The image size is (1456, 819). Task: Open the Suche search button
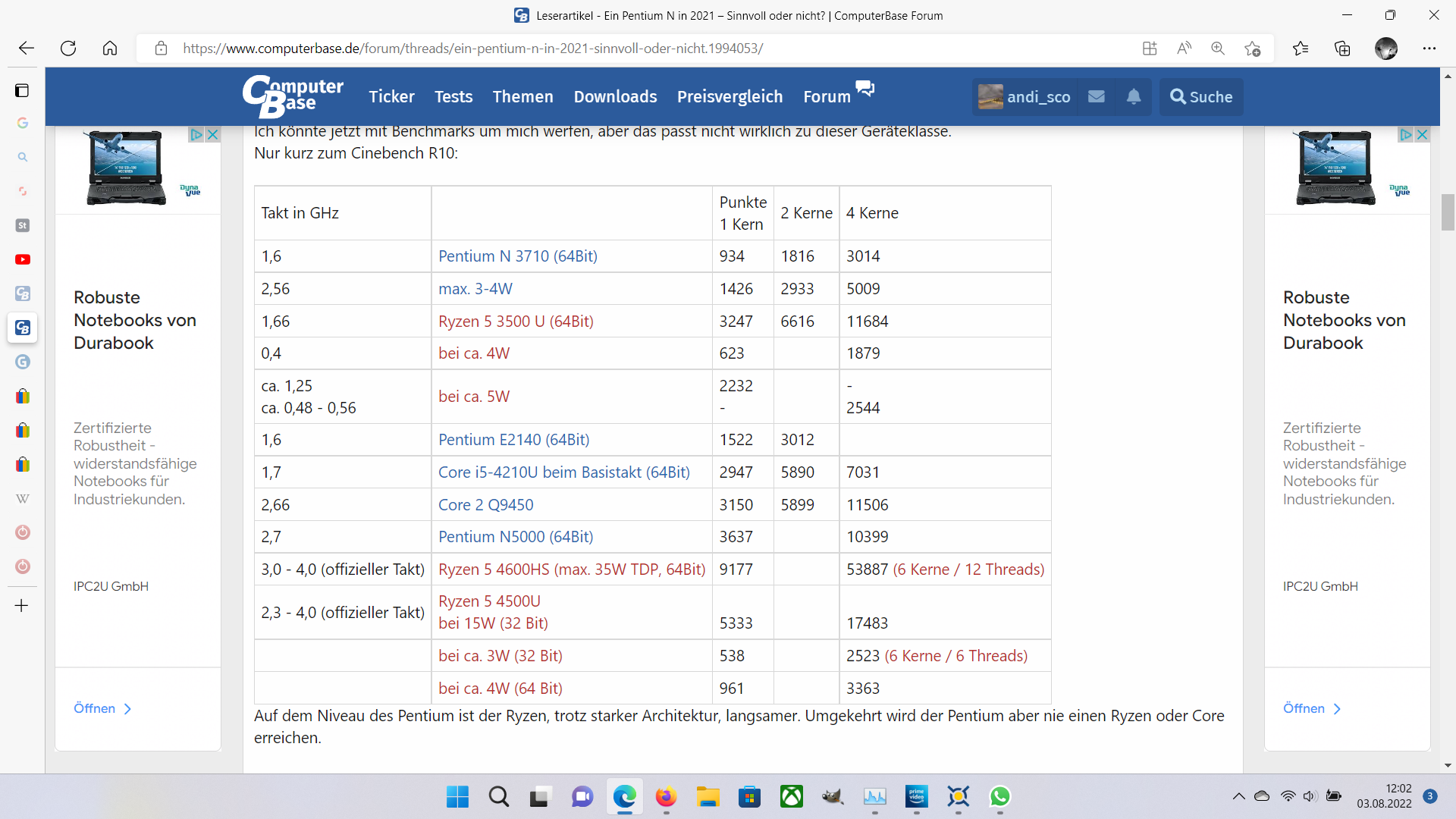[1201, 96]
